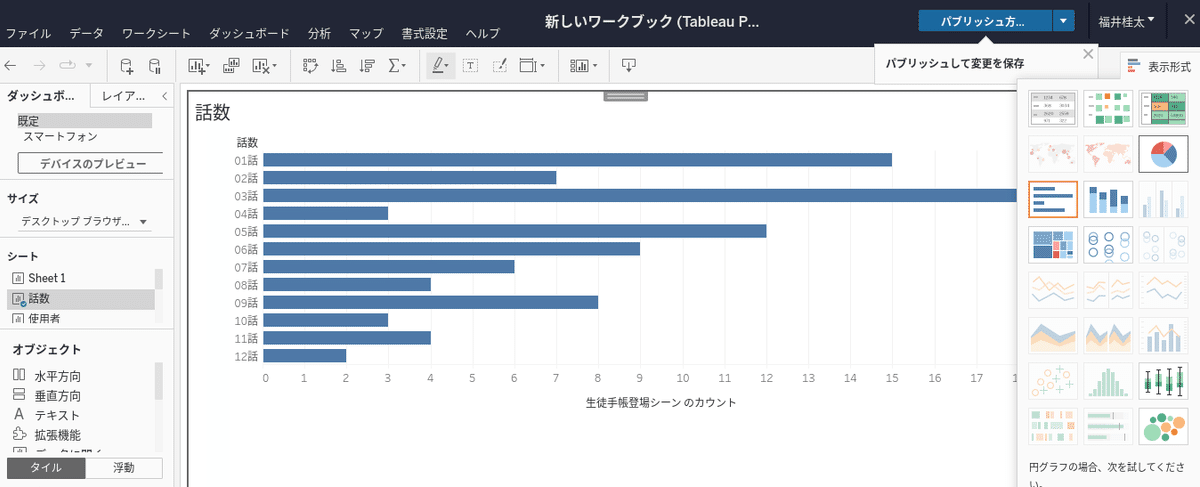Screen dimensions: 1200x487
Task: Click the duplicate sheet icon
Action: pyautogui.click(x=231, y=66)
